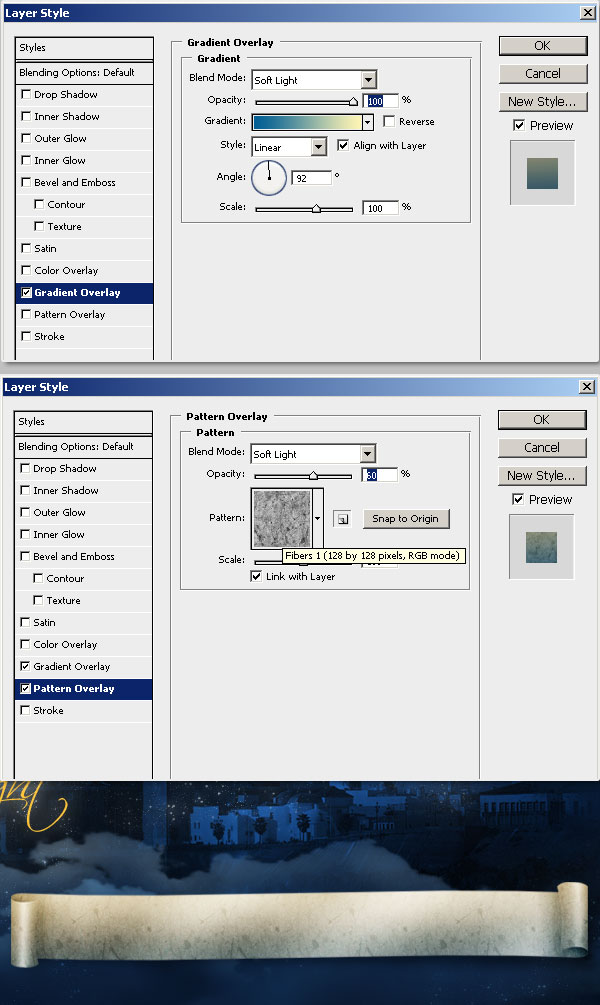600x1005 pixels.
Task: Click New Style in lower dialog
Action: pos(542,476)
